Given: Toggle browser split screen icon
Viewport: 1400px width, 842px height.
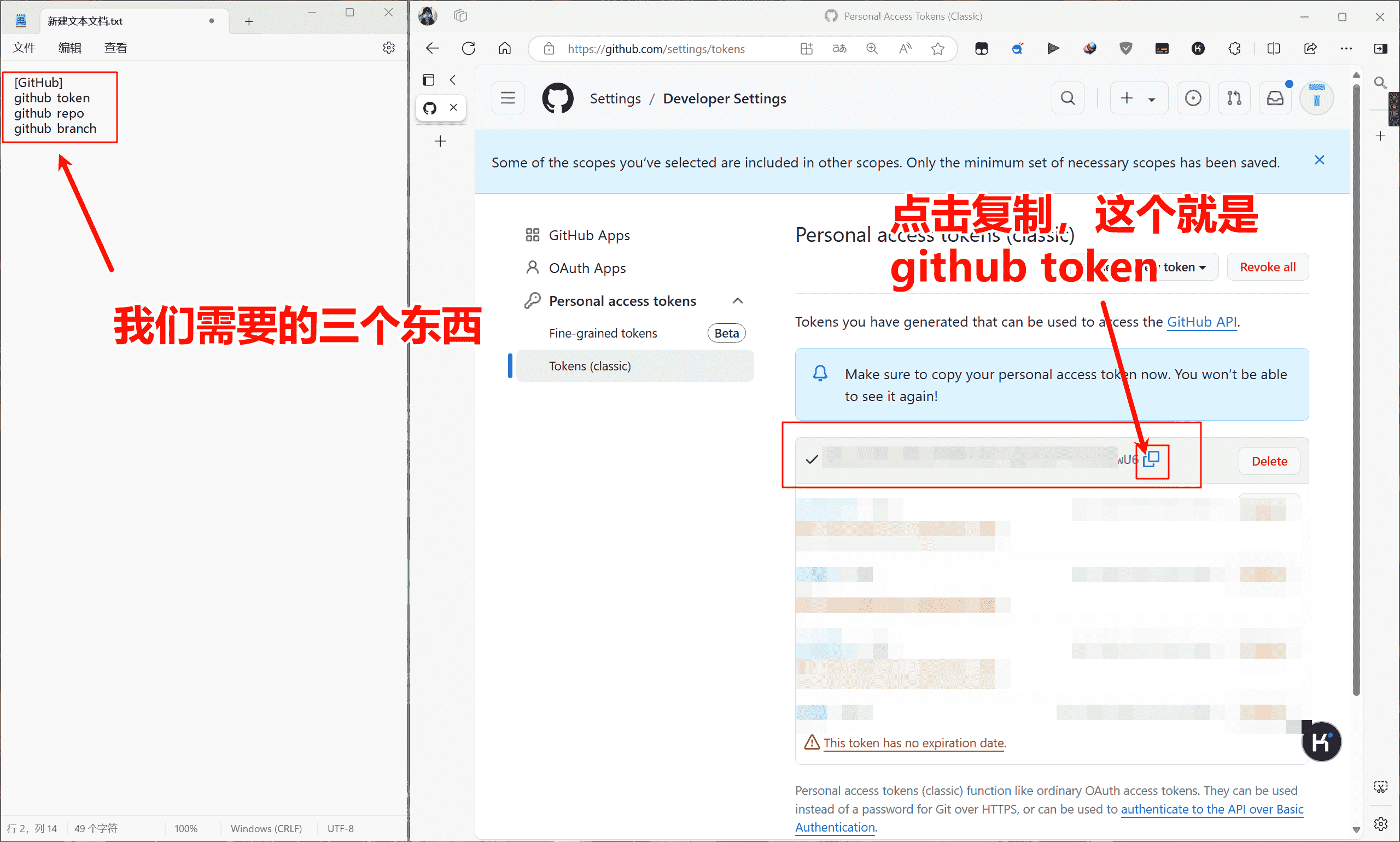Looking at the screenshot, I should (x=1274, y=49).
